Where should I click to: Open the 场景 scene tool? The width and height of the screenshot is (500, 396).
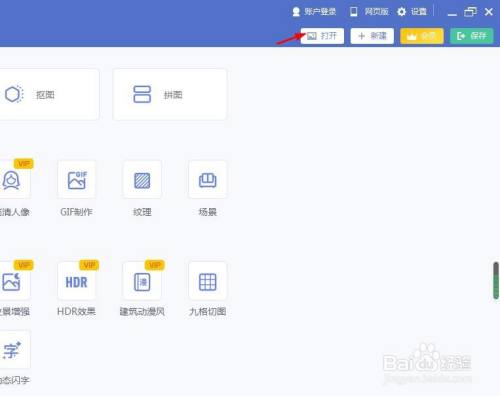click(208, 180)
